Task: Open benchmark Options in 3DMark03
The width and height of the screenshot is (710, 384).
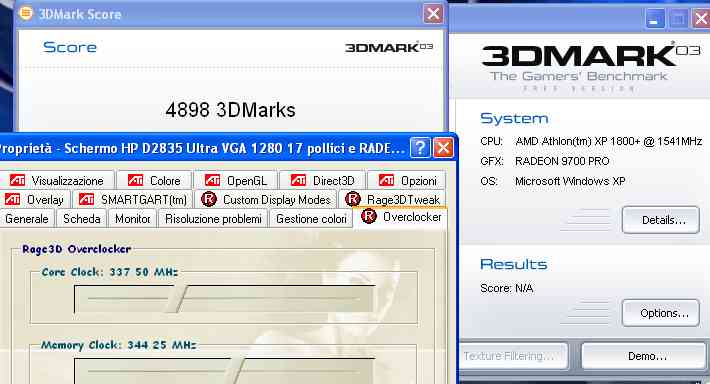Action: [661, 313]
